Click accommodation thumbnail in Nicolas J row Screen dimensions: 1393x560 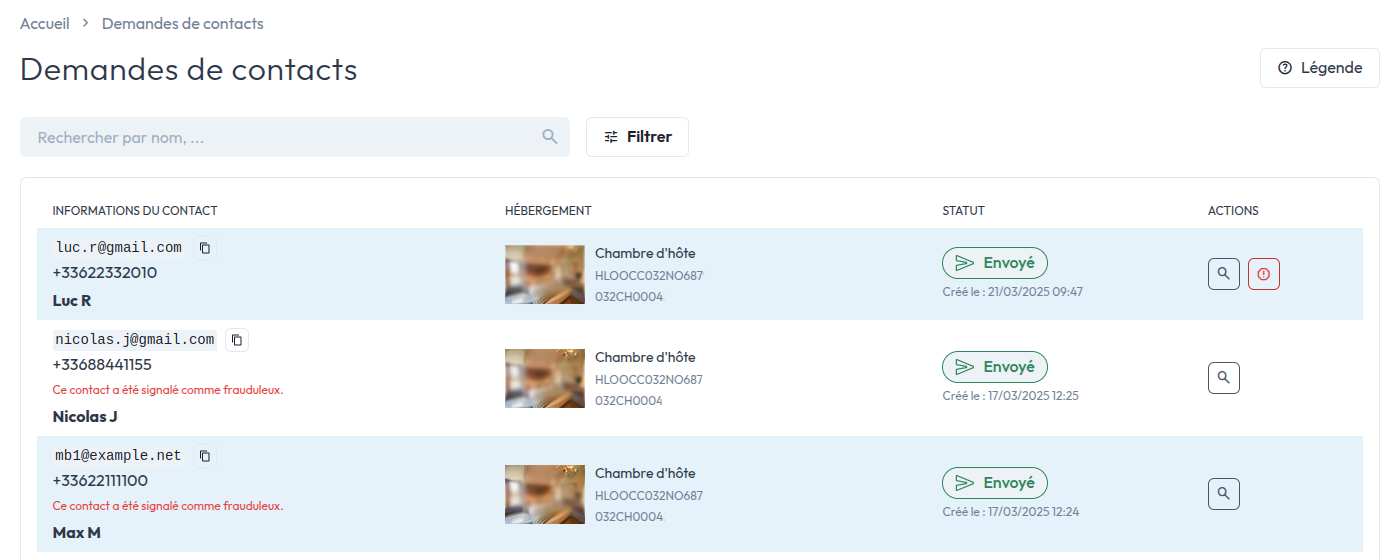click(545, 378)
